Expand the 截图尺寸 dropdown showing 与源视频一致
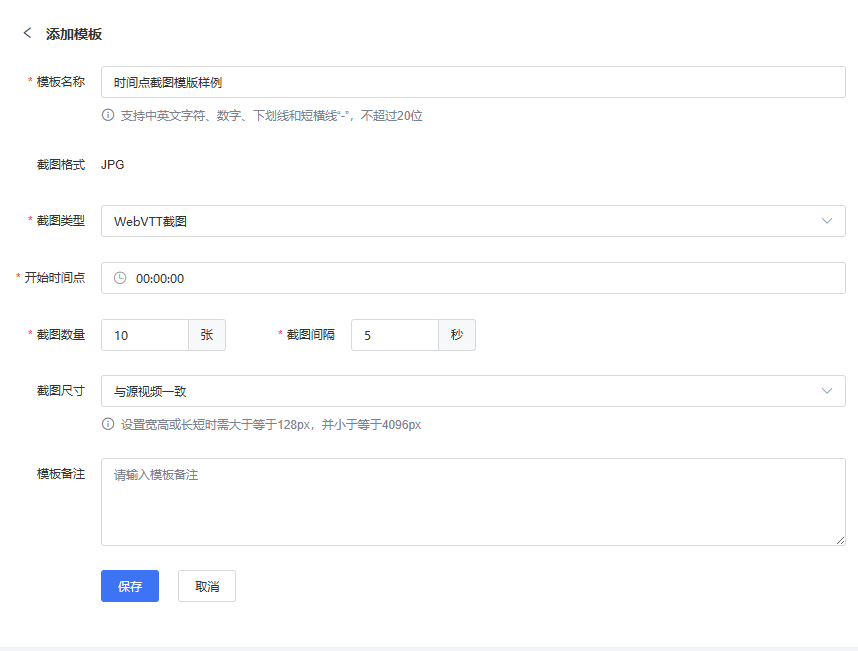 473,391
